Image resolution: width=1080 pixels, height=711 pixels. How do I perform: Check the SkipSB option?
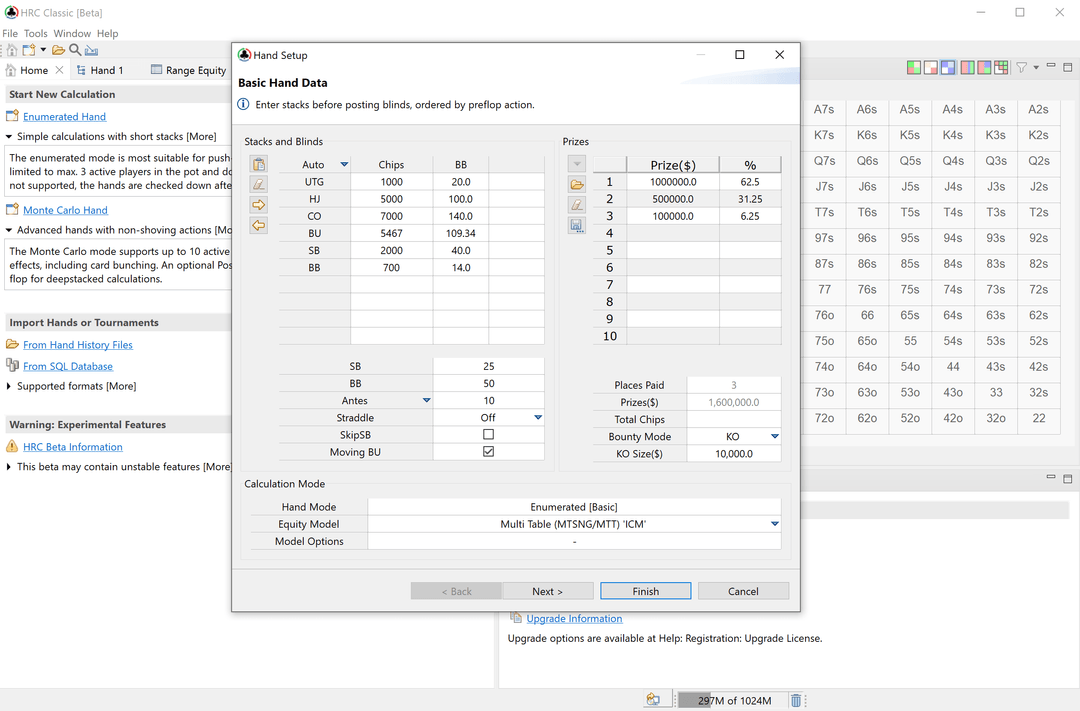click(x=489, y=434)
